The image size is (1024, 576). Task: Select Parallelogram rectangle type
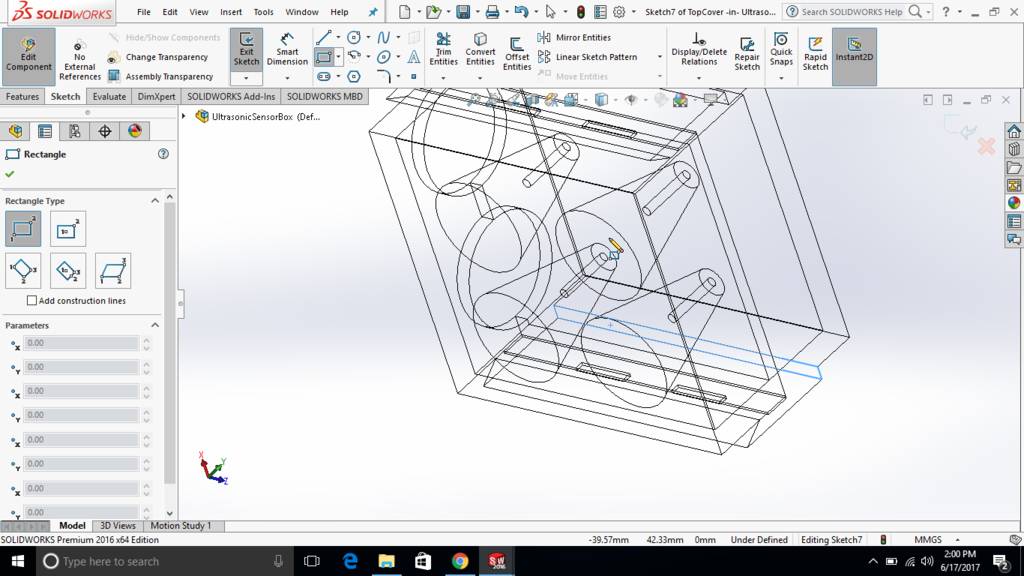pyautogui.click(x=113, y=270)
